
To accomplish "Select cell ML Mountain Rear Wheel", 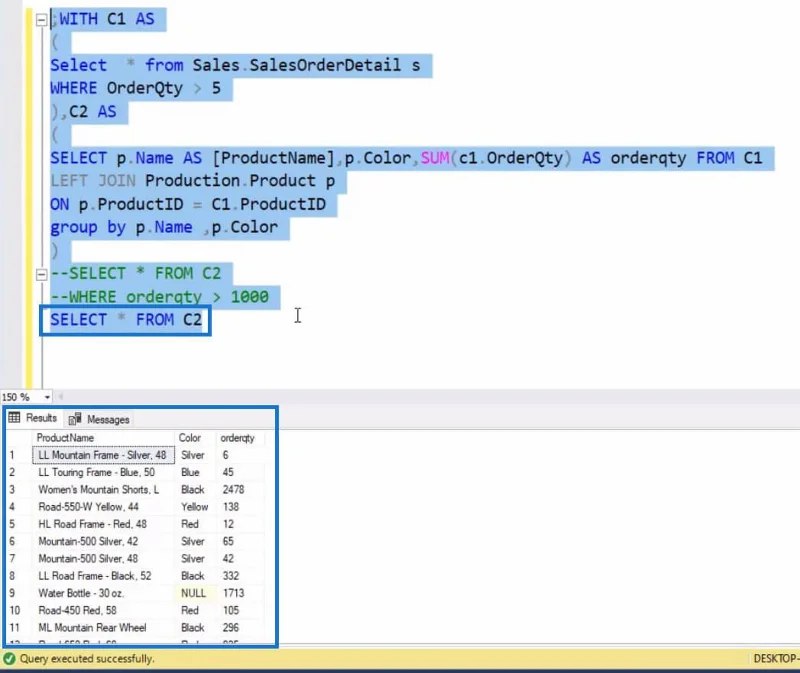I will point(104,628).
